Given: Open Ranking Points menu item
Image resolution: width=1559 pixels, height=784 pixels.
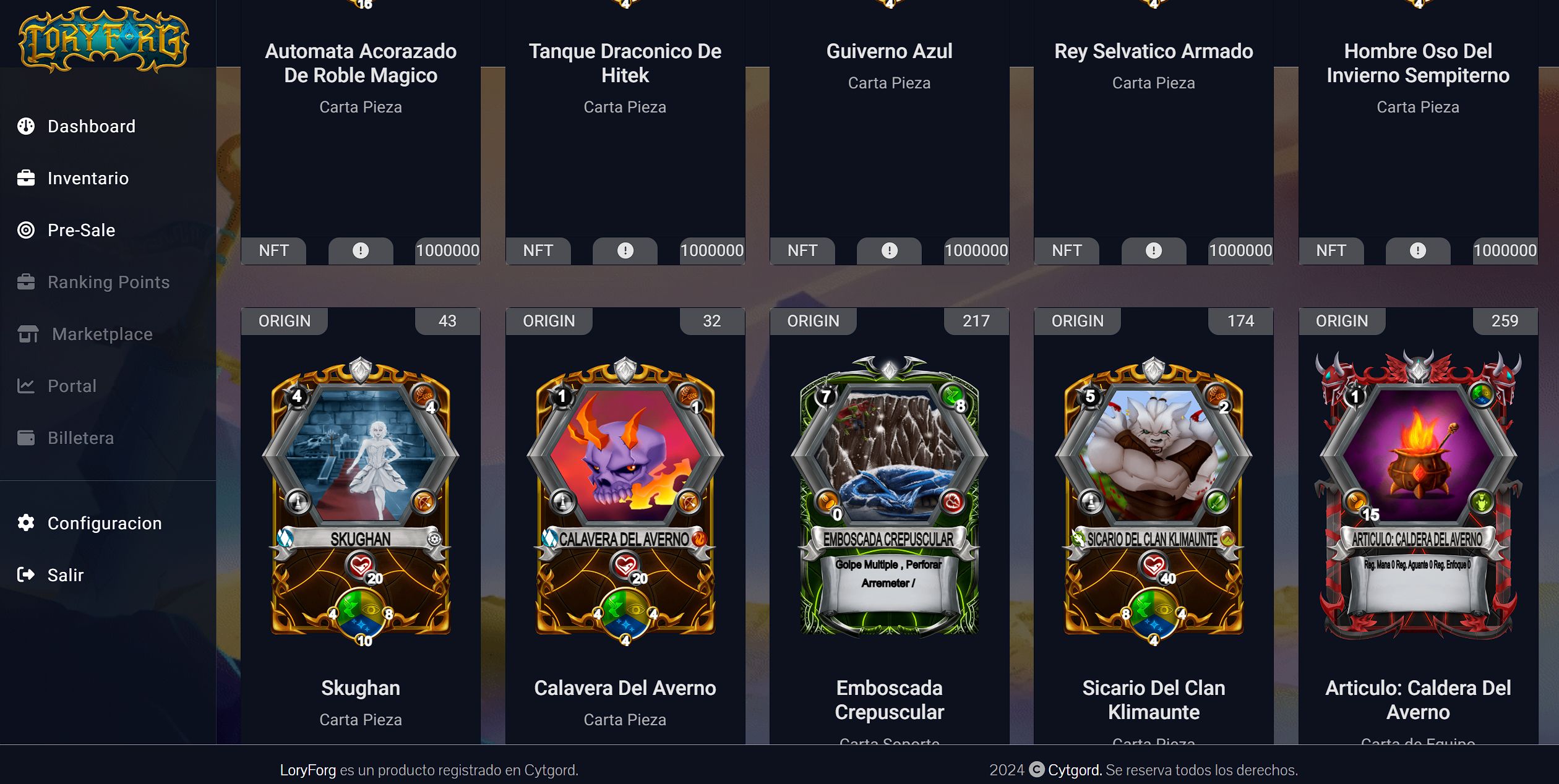Looking at the screenshot, I should [x=108, y=282].
